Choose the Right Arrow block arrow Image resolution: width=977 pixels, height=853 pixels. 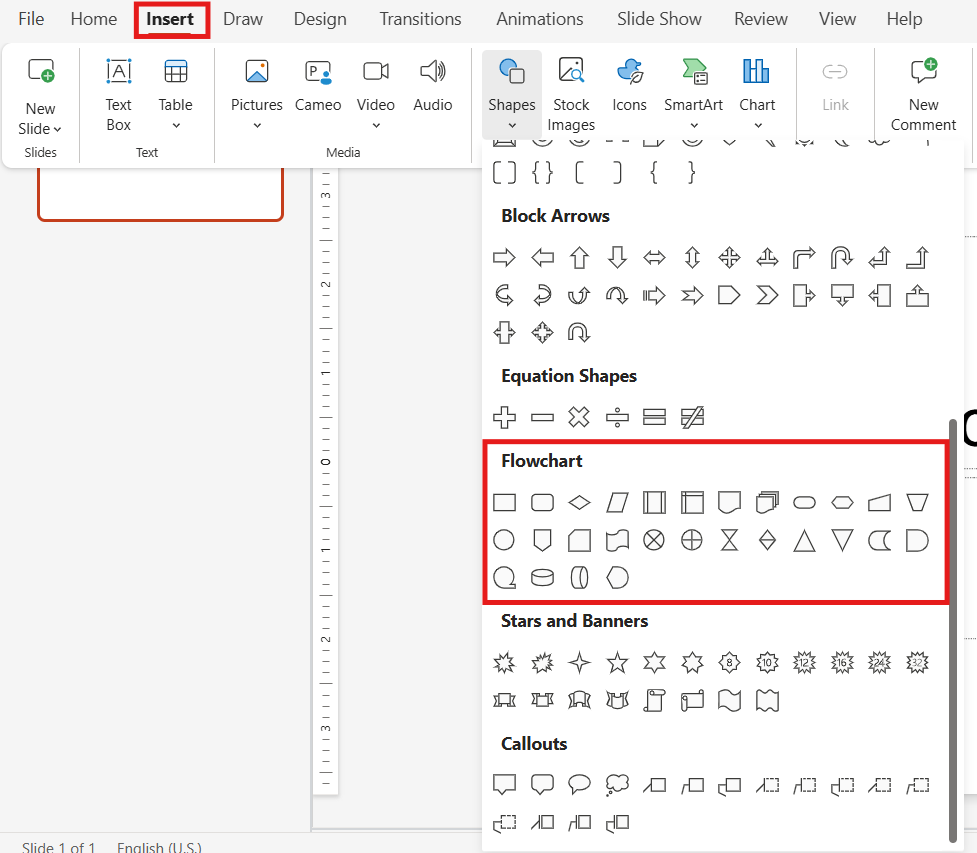504,257
